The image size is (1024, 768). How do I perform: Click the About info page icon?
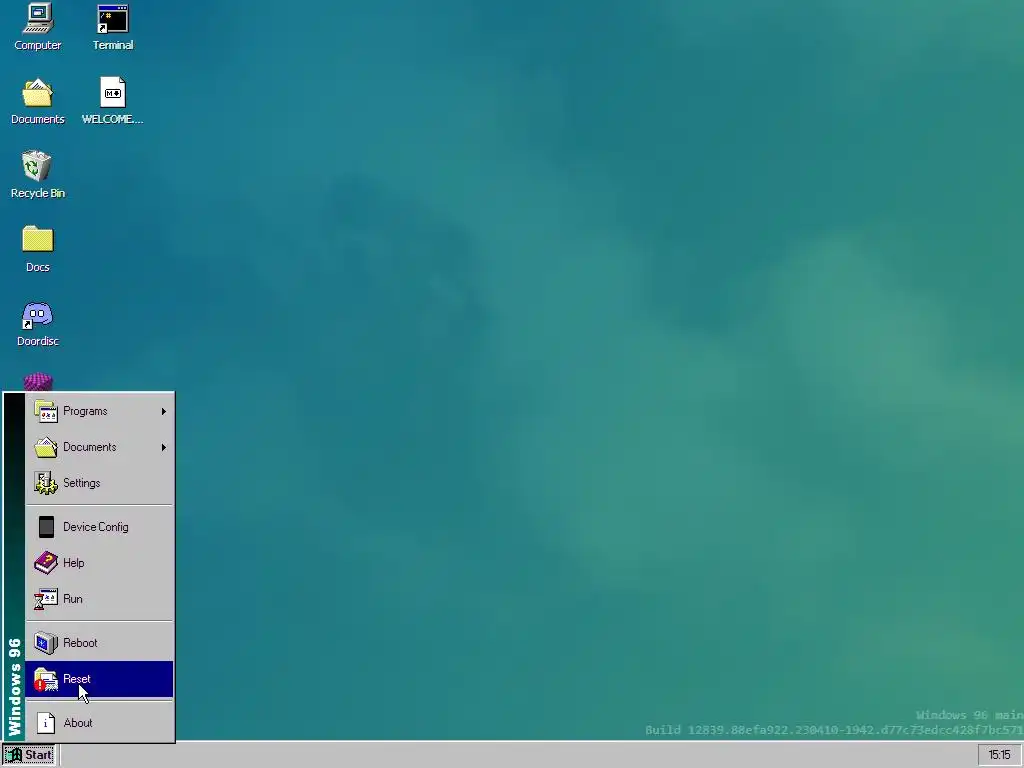(x=46, y=723)
